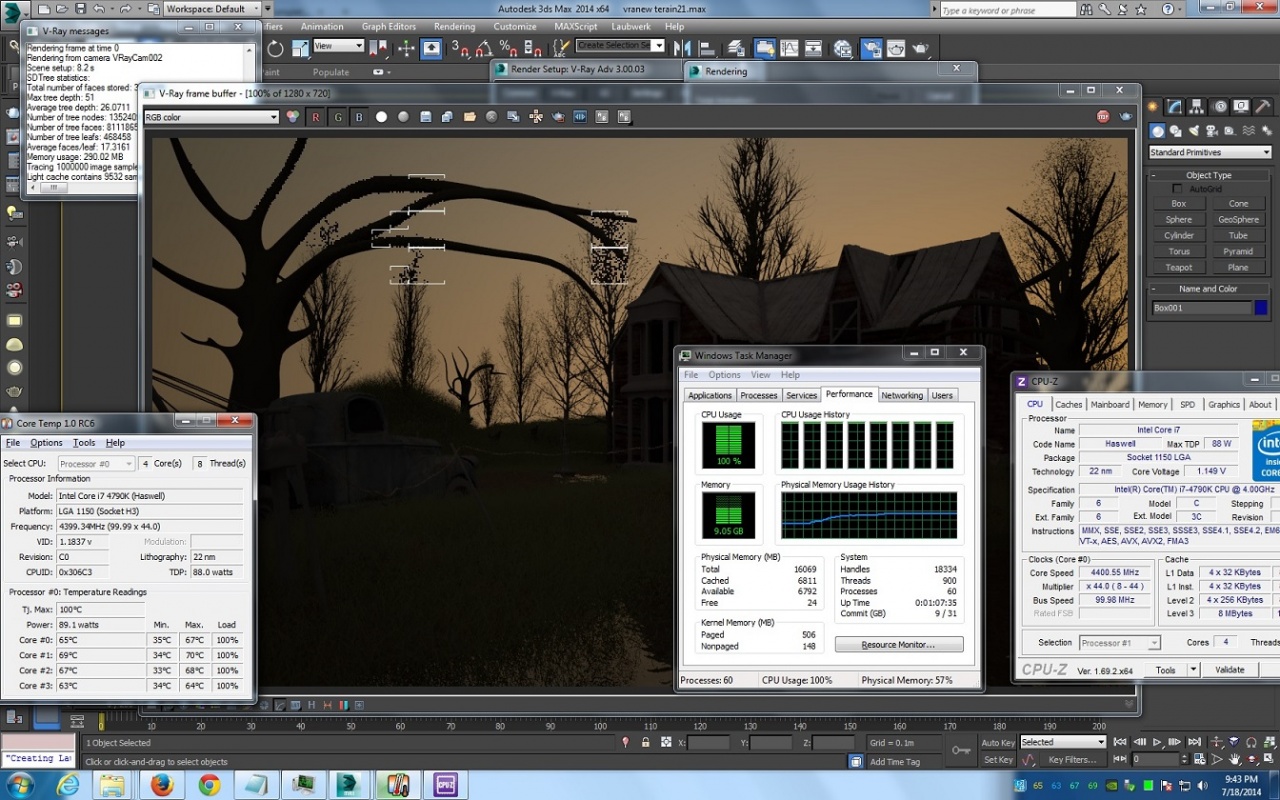Open Select CPU dropdown in Core Temp
1280x800 pixels.
coord(96,464)
